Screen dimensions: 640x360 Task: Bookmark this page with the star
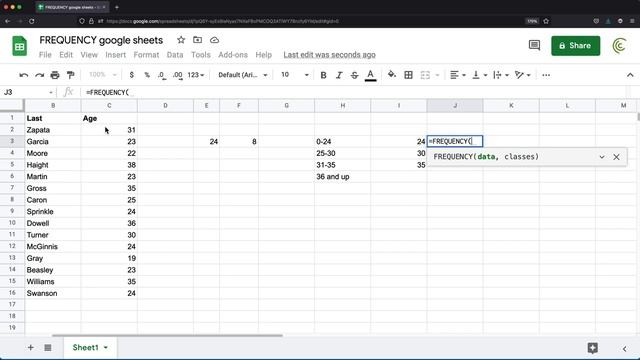click(546, 21)
